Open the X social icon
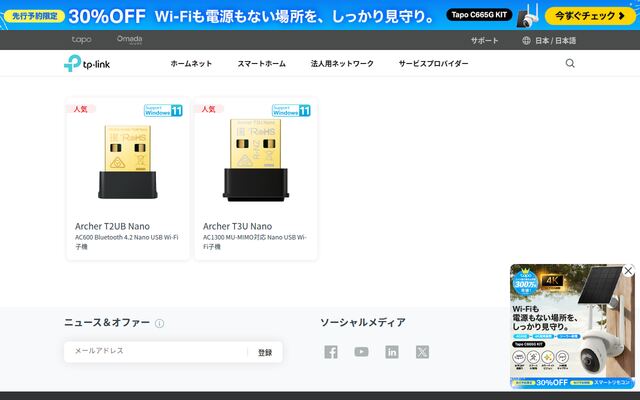This screenshot has width=640, height=400. 422,352
